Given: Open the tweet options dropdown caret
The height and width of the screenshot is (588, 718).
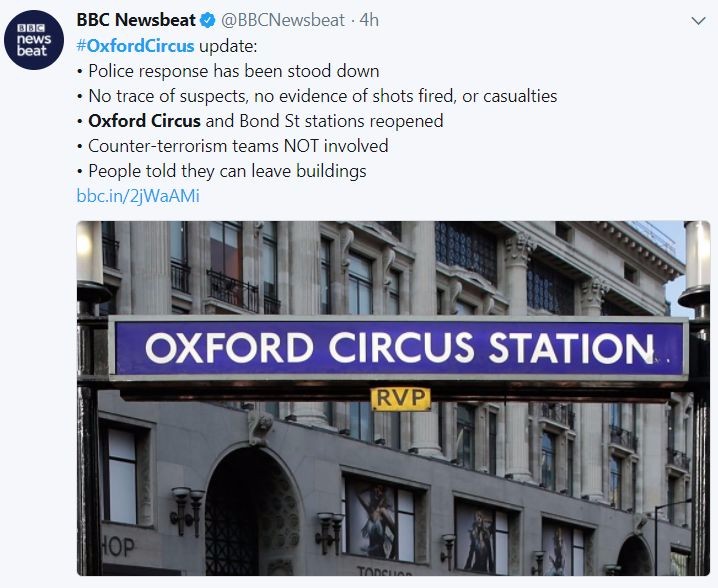Looking at the screenshot, I should tap(698, 20).
